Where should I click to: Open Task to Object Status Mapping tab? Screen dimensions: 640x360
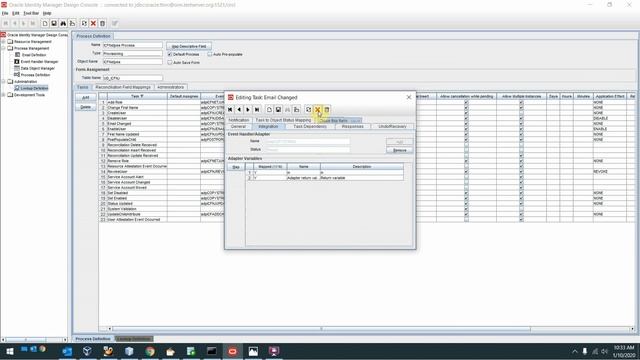coord(283,120)
